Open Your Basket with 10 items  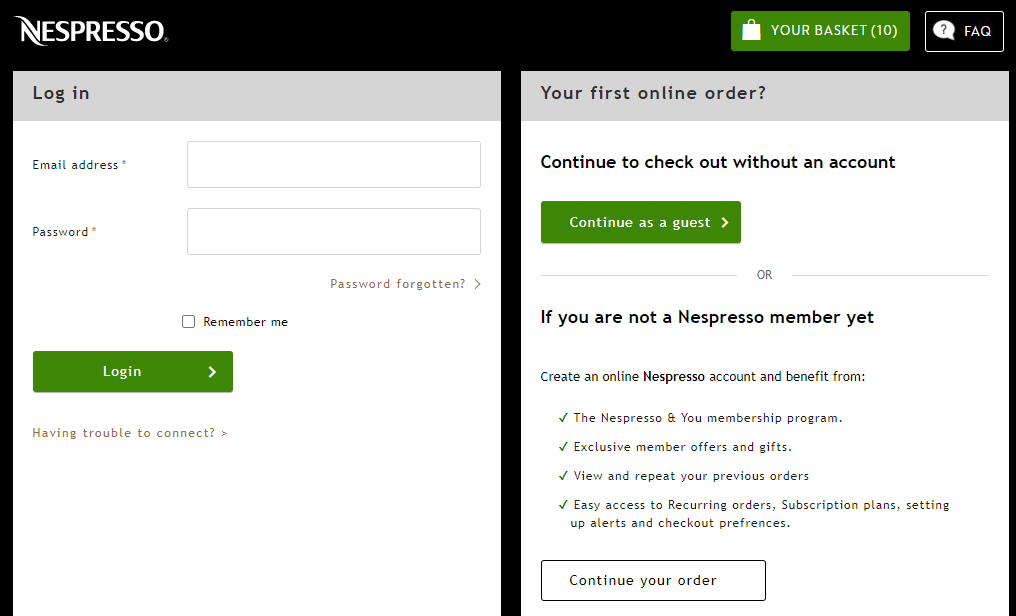pos(820,31)
